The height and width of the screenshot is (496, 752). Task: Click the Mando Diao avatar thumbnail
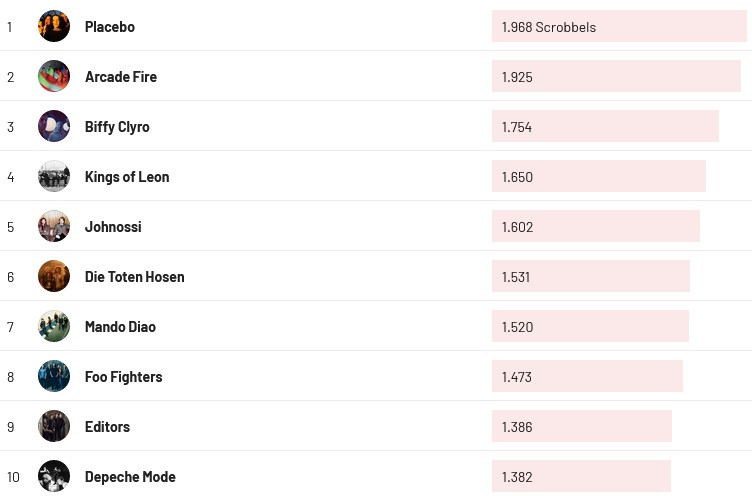54,326
